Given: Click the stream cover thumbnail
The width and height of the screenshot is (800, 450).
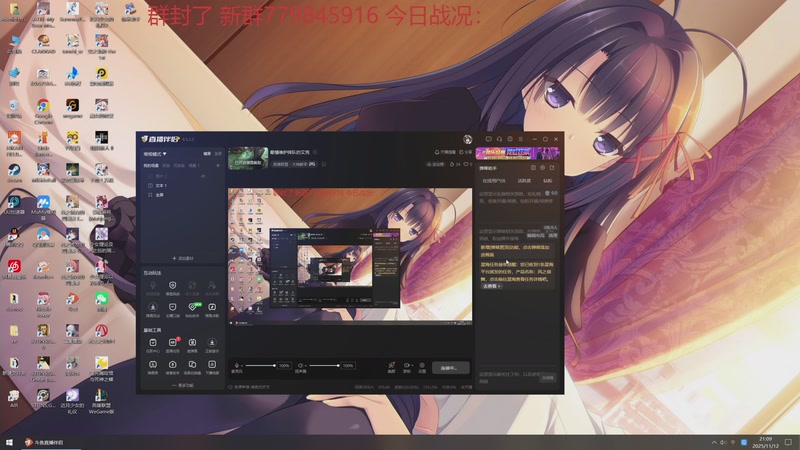Looking at the screenshot, I should tap(248, 158).
